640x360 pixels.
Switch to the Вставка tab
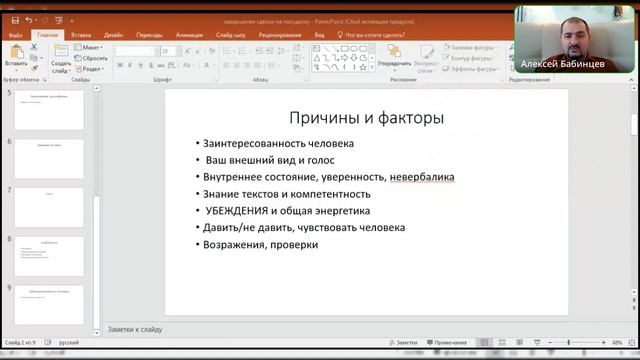tap(81, 35)
